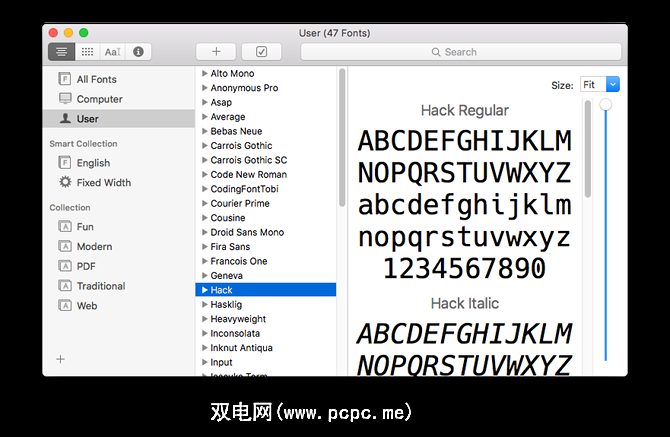This screenshot has width=670, height=437.
Task: Minimize the Font Book window
Action: pyautogui.click(x=68, y=32)
